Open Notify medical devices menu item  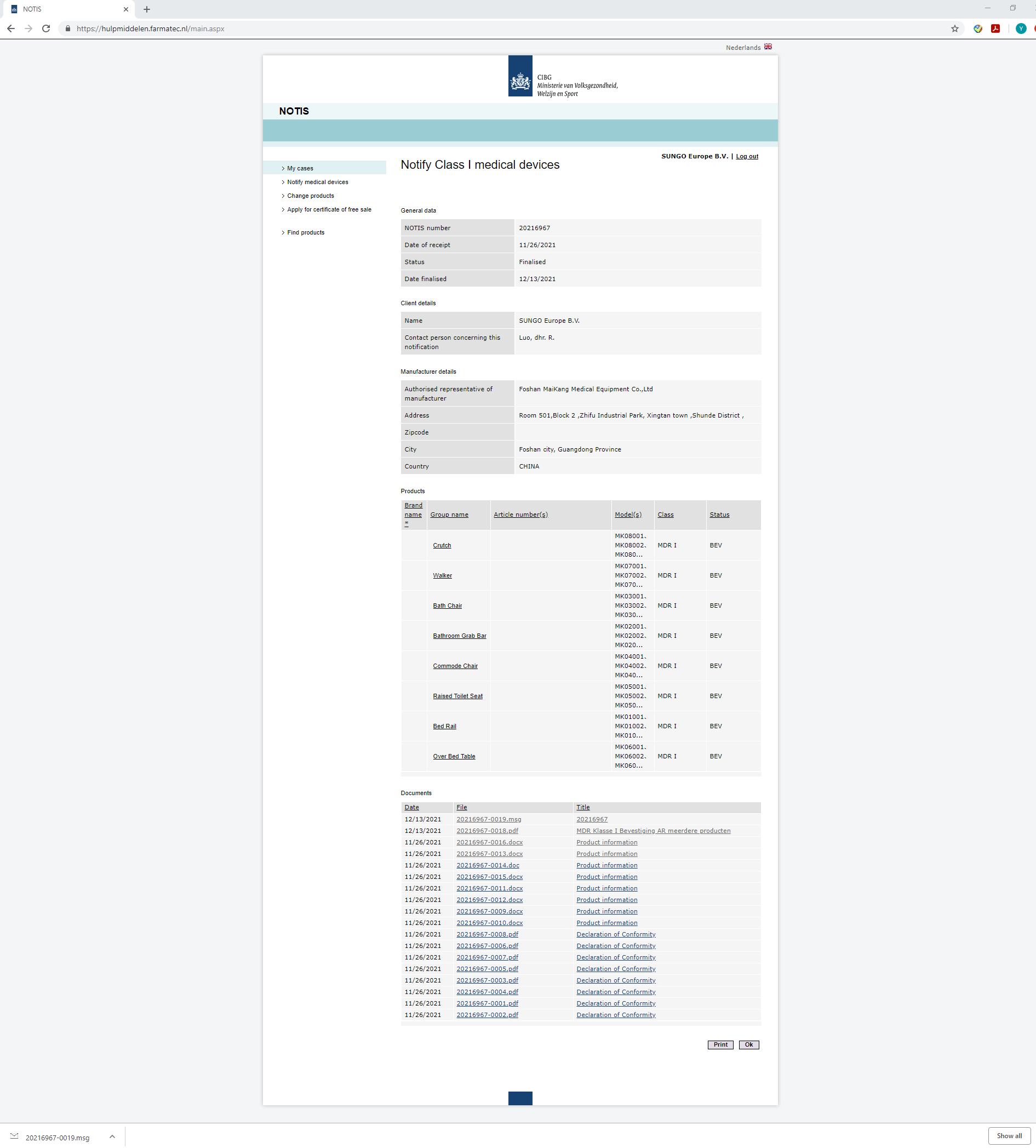coord(318,182)
